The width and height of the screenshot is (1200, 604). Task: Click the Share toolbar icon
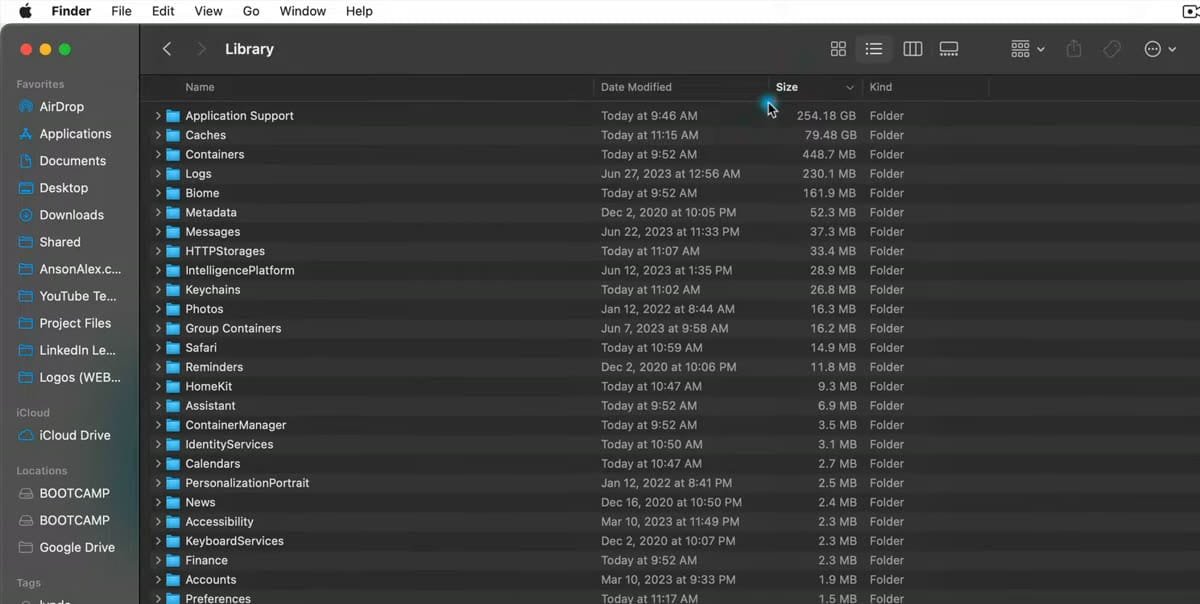point(1074,49)
